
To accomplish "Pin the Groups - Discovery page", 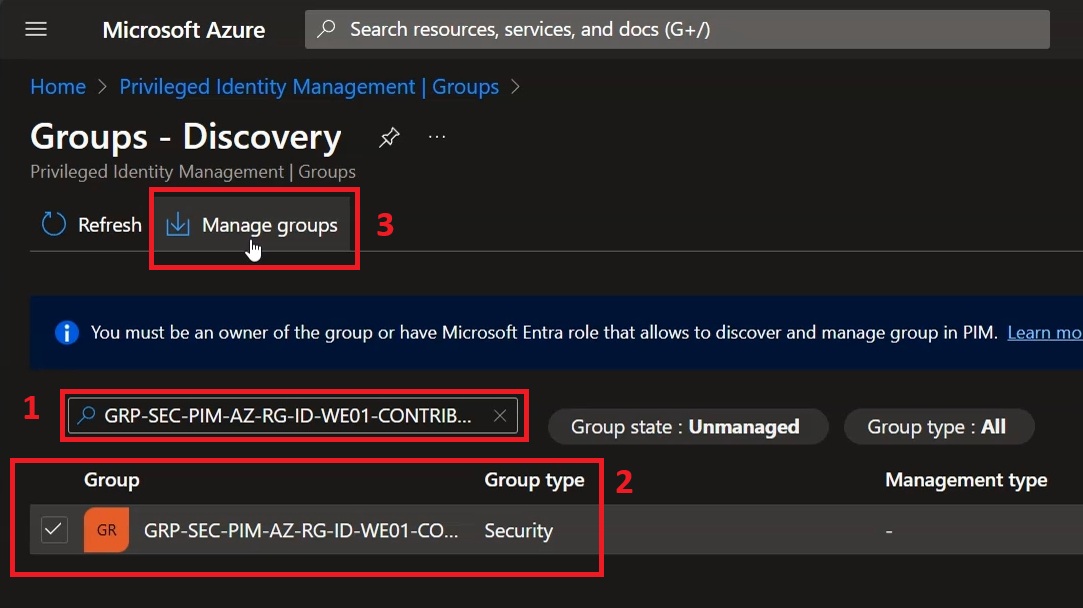I will coord(389,137).
